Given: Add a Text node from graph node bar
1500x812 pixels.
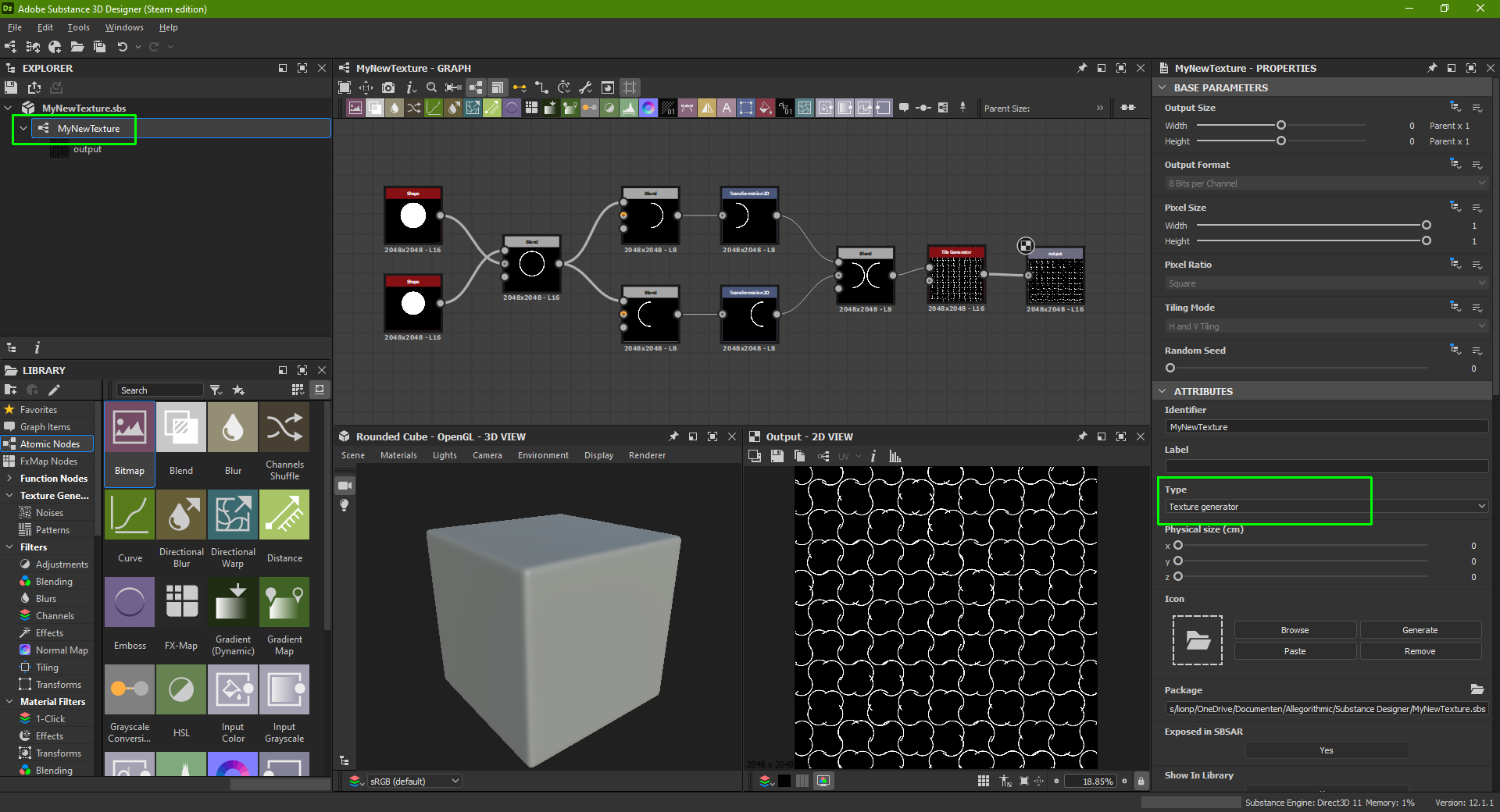Looking at the screenshot, I should pyautogui.click(x=727, y=108).
